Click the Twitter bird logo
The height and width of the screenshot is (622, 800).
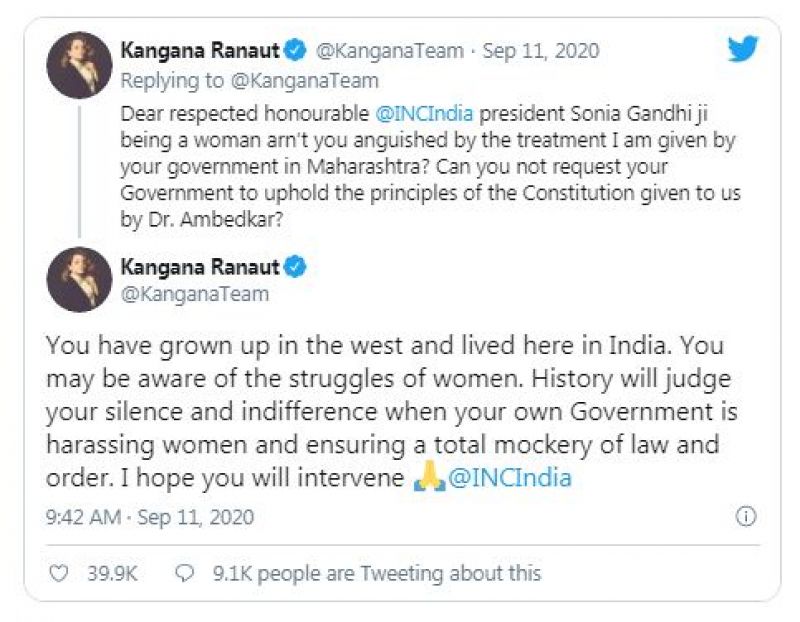743,49
